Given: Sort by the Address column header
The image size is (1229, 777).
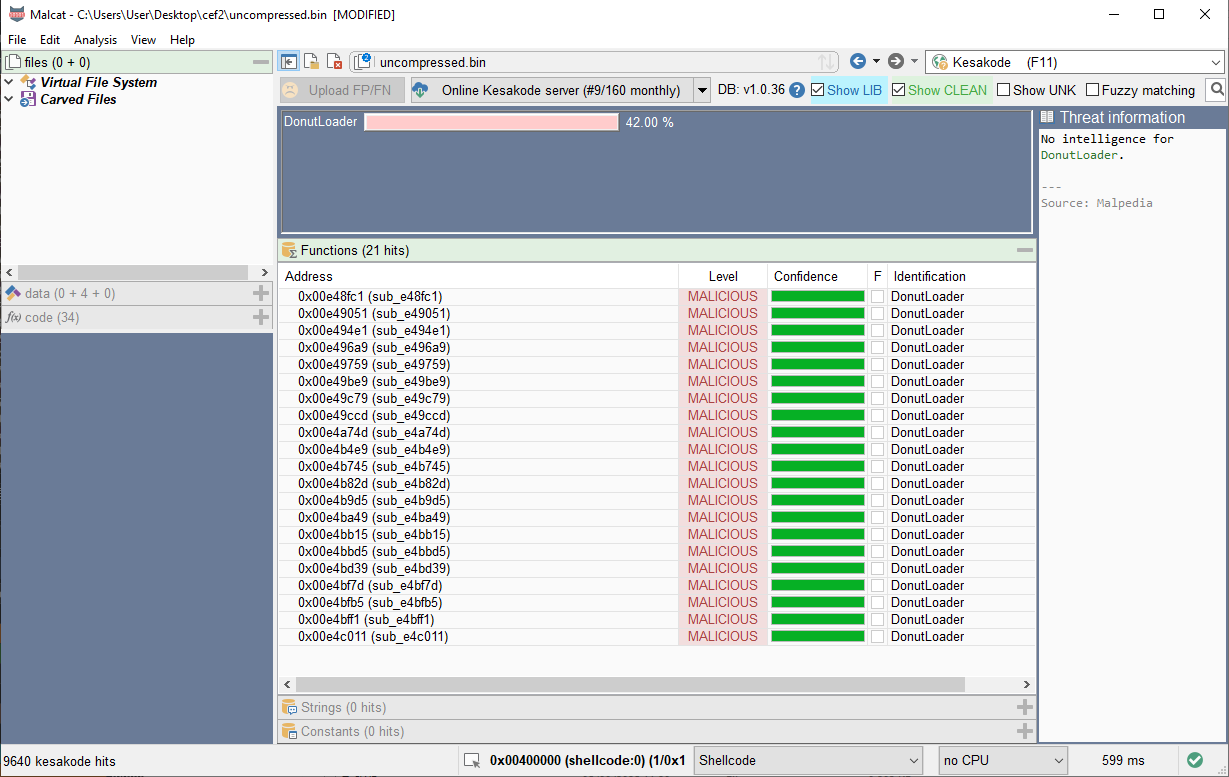Looking at the screenshot, I should [478, 276].
